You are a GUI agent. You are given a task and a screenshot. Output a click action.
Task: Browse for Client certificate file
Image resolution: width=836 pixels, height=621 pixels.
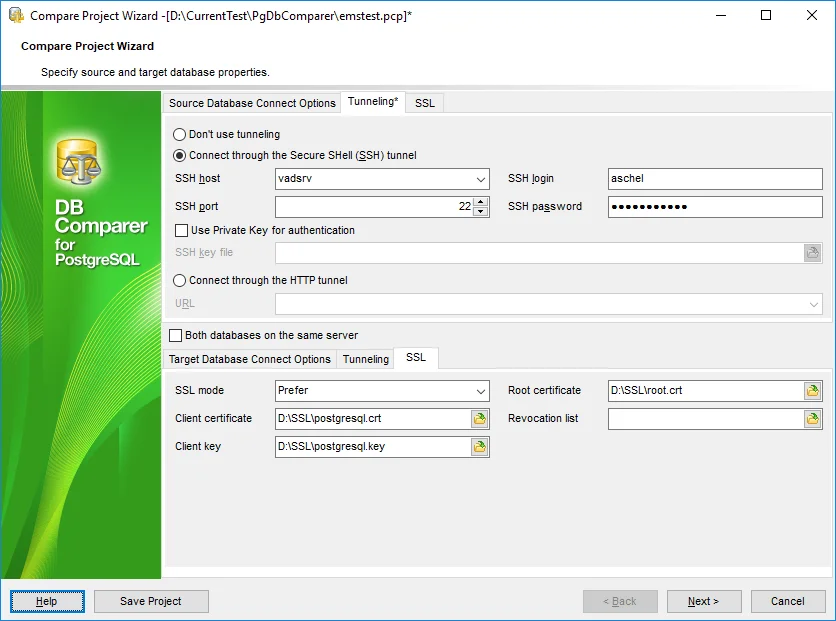click(480, 419)
